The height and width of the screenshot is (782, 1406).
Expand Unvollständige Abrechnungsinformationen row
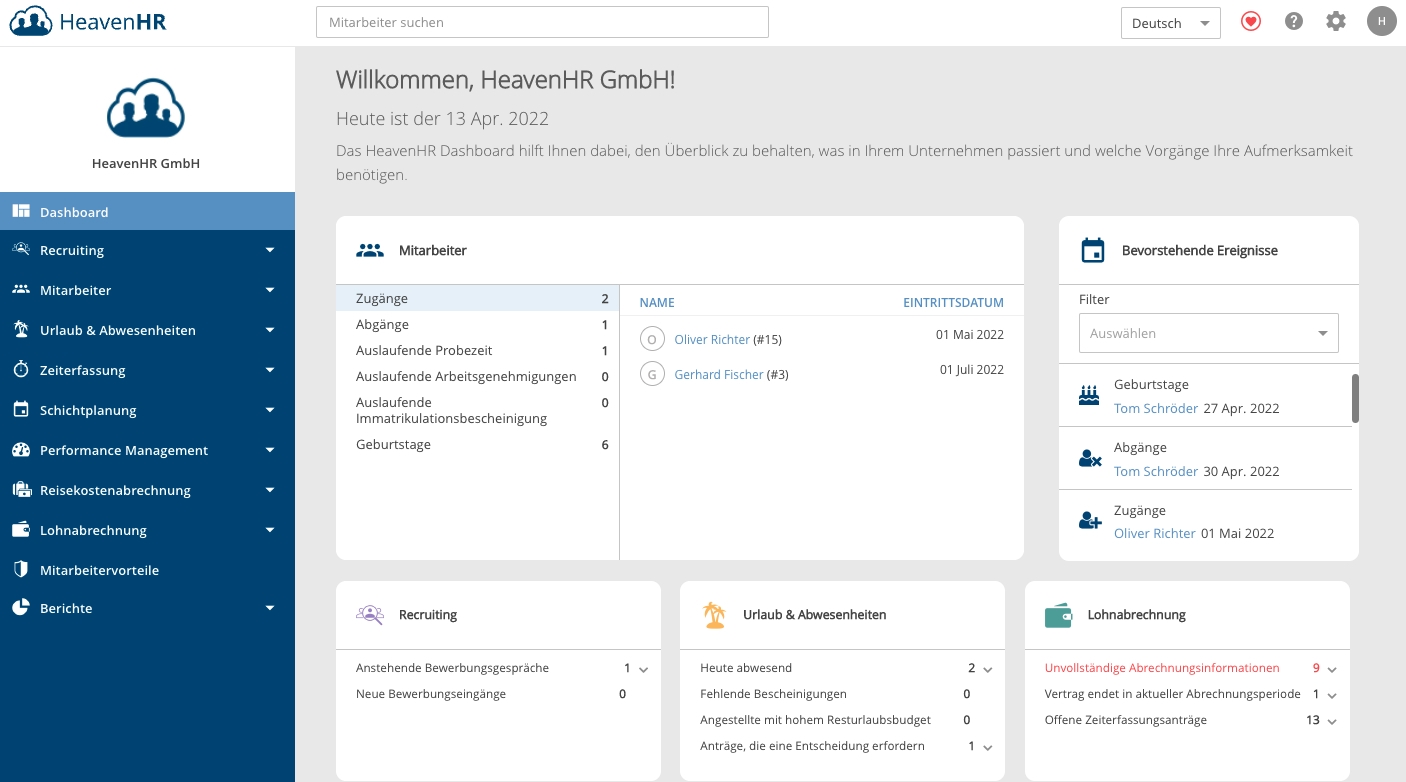coord(1332,669)
